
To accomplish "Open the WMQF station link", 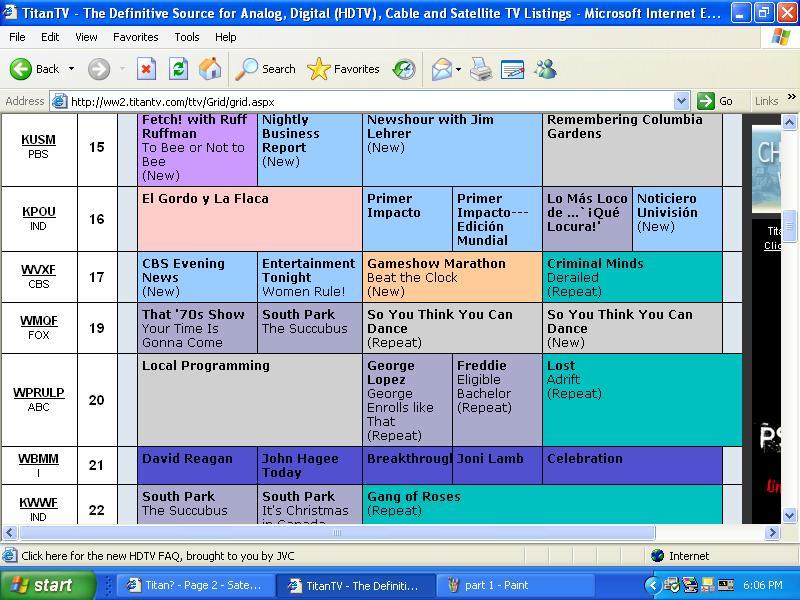I will click(x=39, y=320).
